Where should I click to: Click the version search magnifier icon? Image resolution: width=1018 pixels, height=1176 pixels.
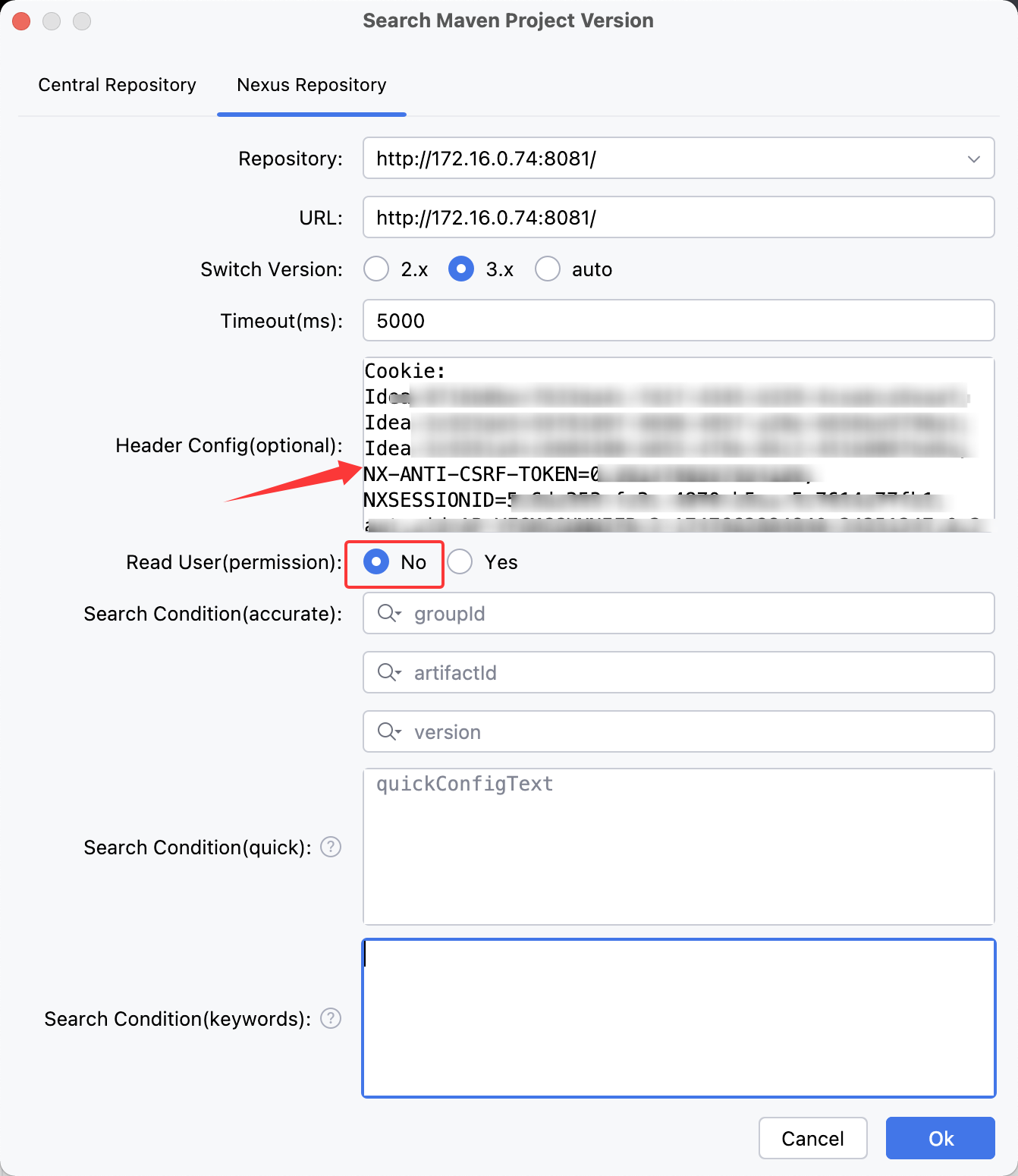coord(388,731)
